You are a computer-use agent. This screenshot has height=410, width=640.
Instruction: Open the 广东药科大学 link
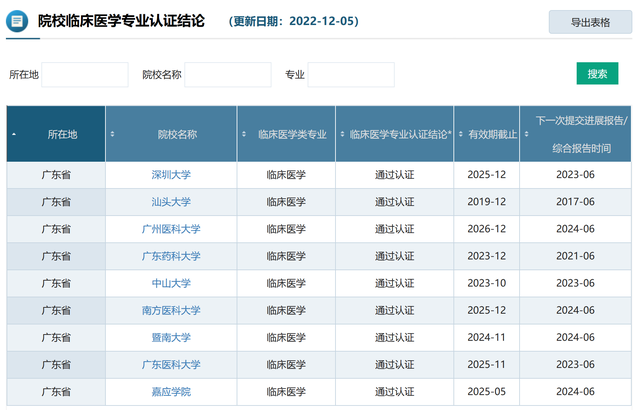pyautogui.click(x=171, y=256)
